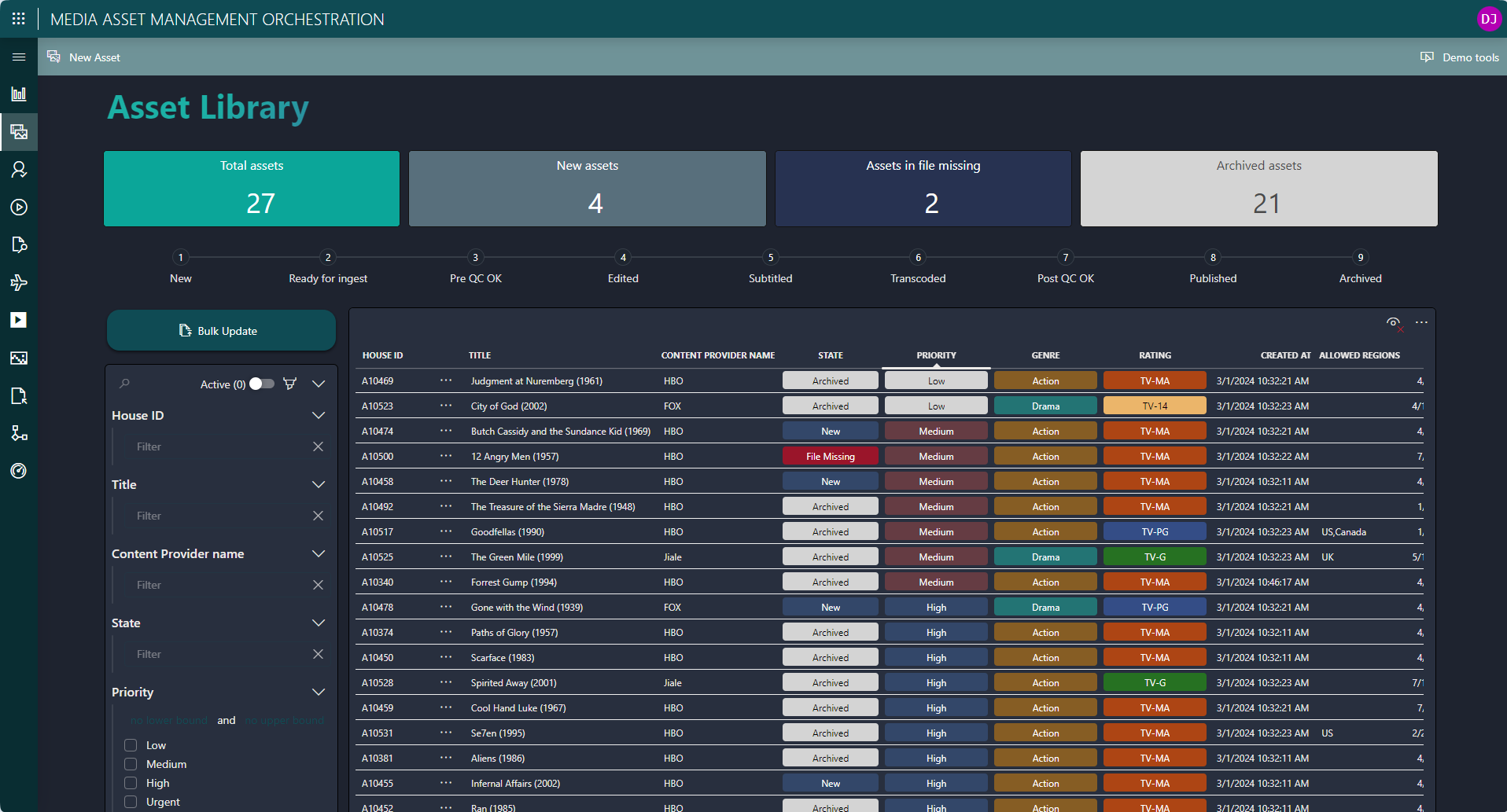
Task: Open the workflow nodes sidebar icon
Action: point(19,433)
